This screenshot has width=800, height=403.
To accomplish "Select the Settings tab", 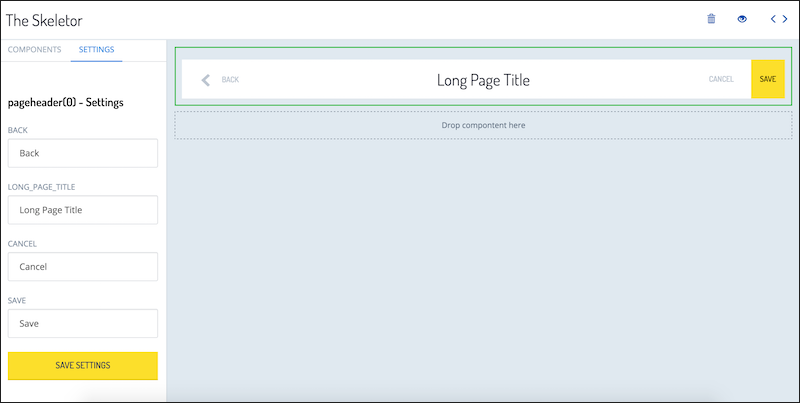I will pyautogui.click(x=96, y=49).
